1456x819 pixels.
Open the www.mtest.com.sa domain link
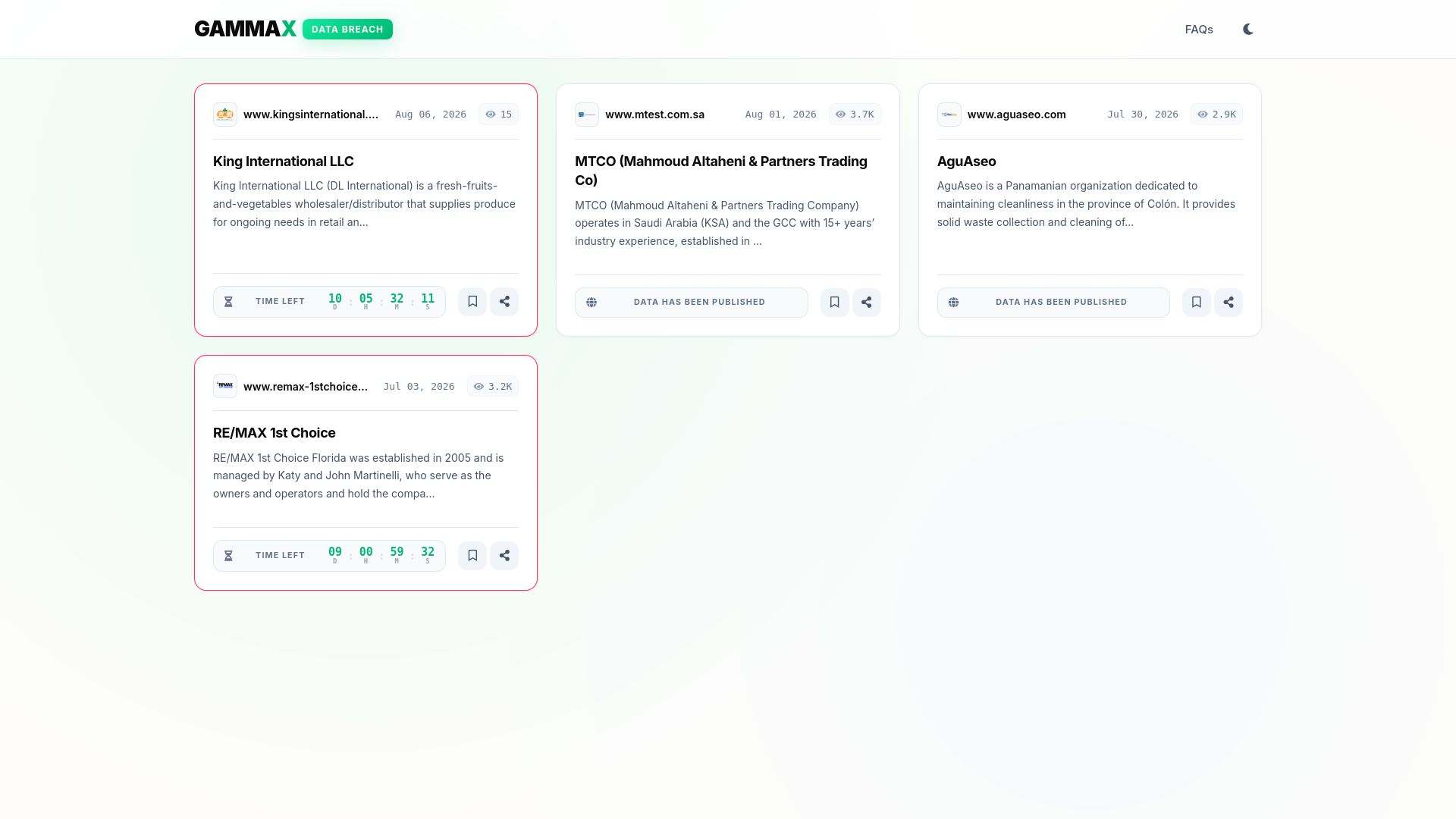(x=654, y=115)
